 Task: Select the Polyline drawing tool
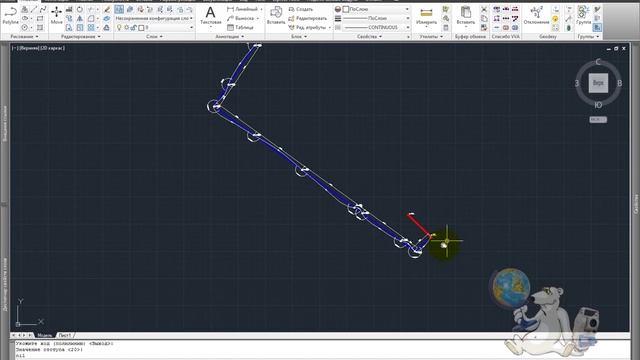point(10,16)
